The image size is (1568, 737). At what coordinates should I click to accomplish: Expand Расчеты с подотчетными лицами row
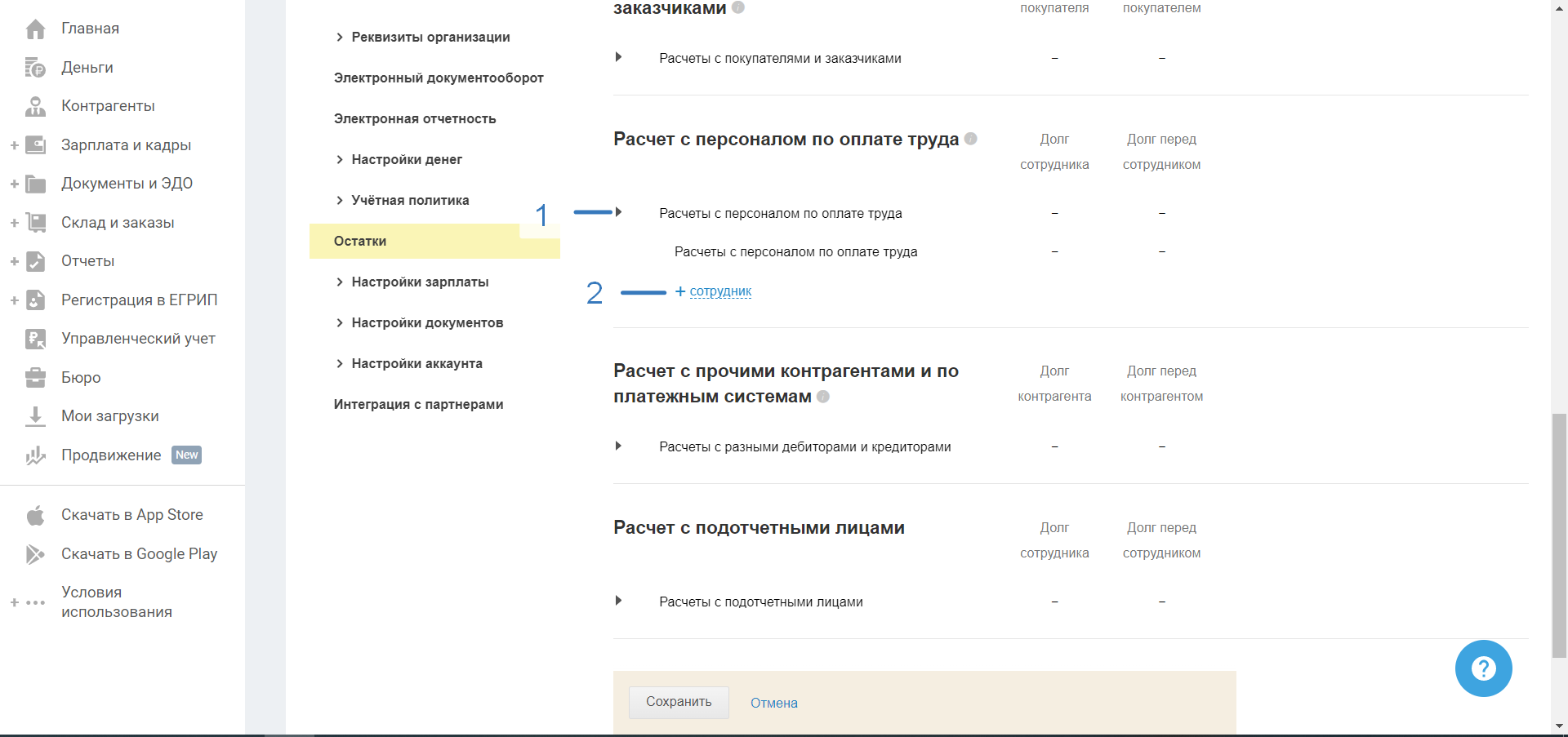pyautogui.click(x=618, y=601)
